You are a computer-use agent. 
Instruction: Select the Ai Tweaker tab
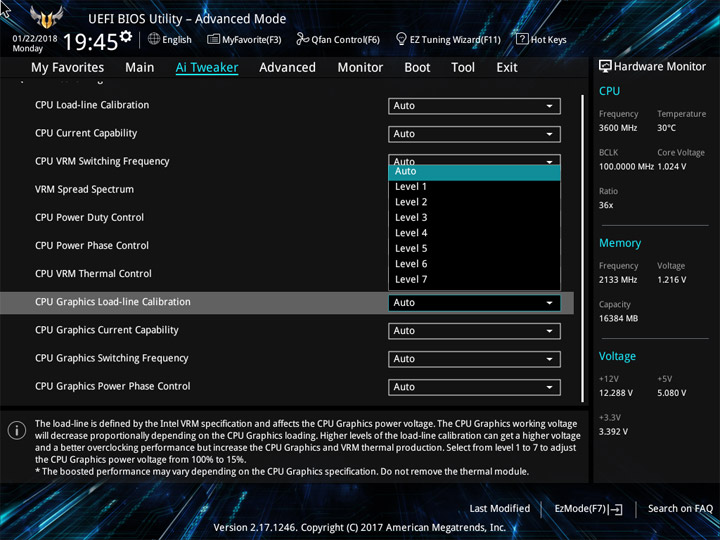pyautogui.click(x=207, y=68)
